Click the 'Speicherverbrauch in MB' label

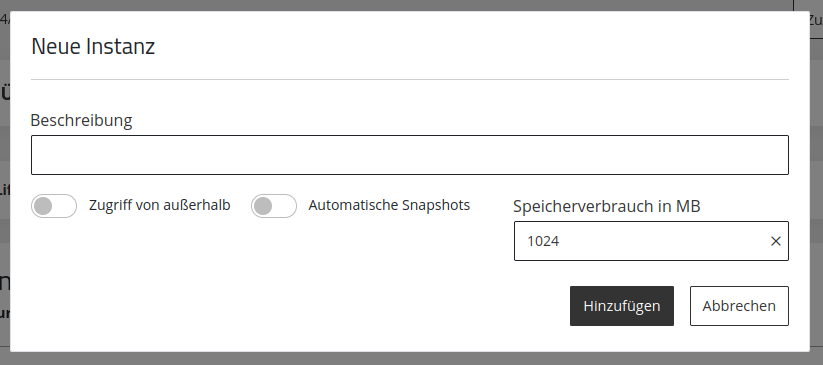click(607, 206)
